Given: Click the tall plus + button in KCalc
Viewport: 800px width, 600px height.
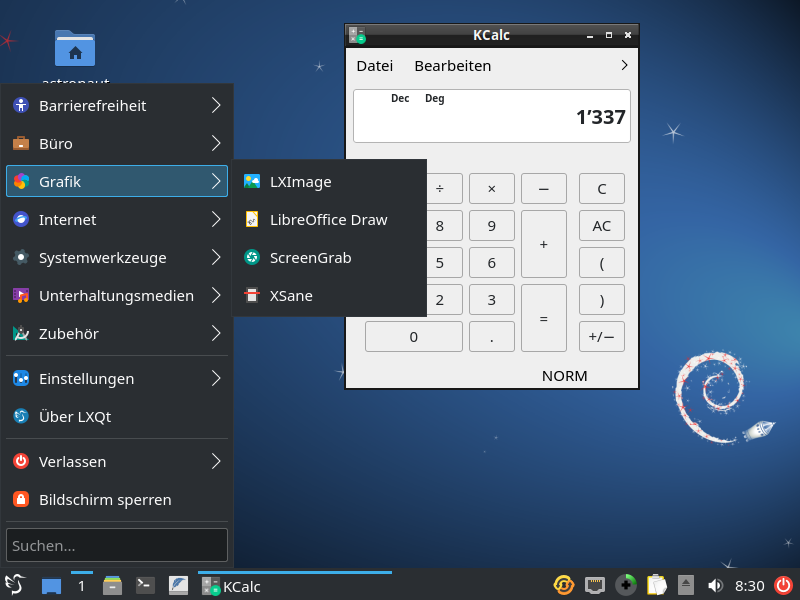Looking at the screenshot, I should [544, 244].
